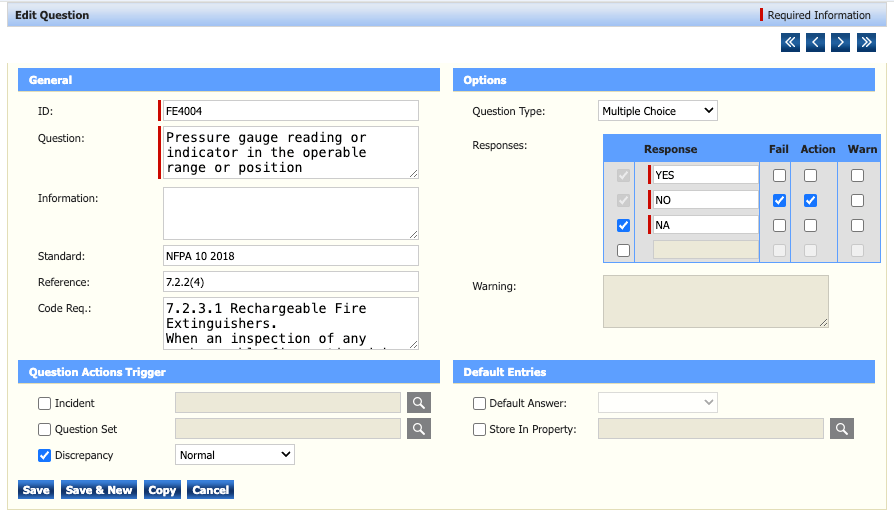Viewport: 894px width, 514px height.
Task: Expand the Discrepancy Normal dropdown
Action: click(x=235, y=455)
